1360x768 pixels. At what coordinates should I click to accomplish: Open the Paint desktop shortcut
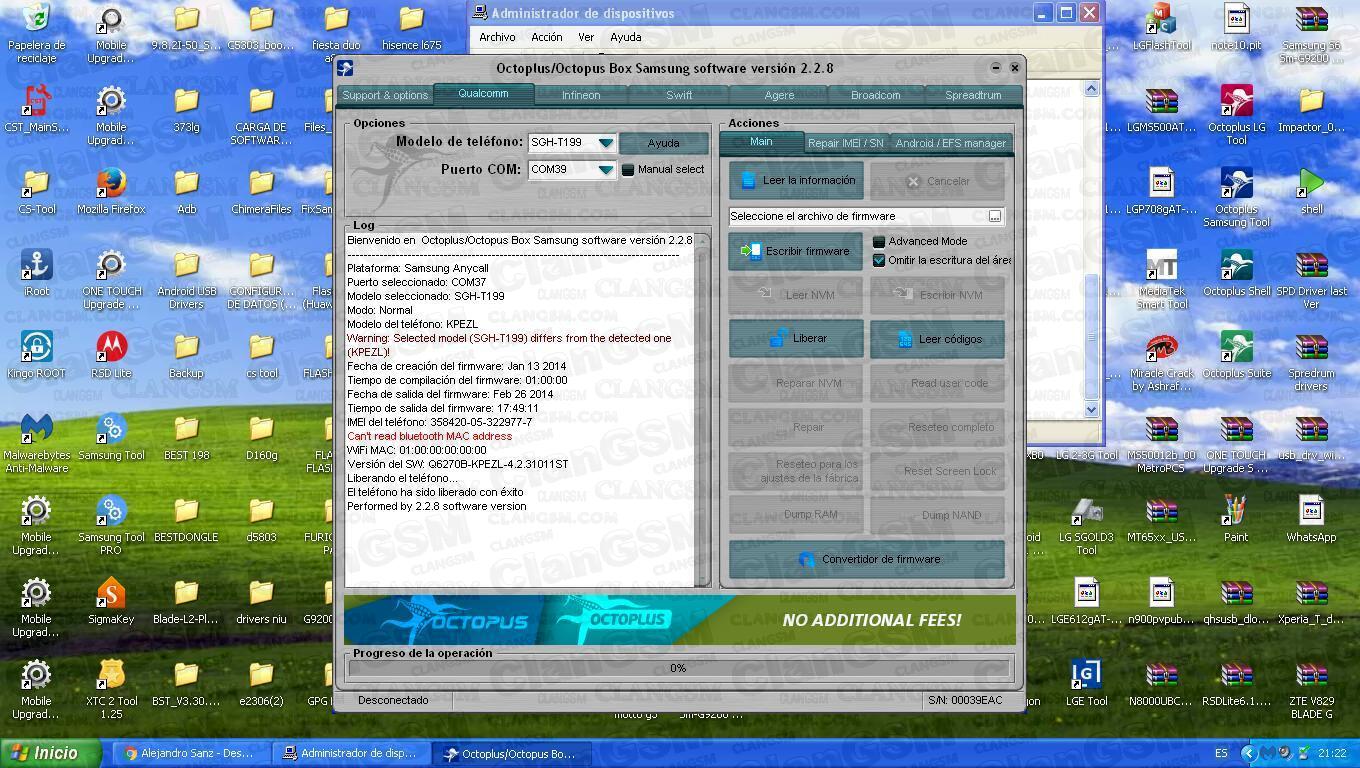click(x=1236, y=519)
